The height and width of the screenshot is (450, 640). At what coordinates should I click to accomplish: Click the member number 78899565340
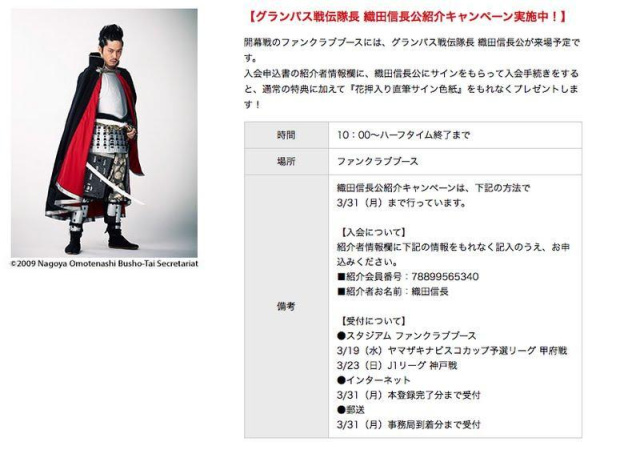(445, 277)
